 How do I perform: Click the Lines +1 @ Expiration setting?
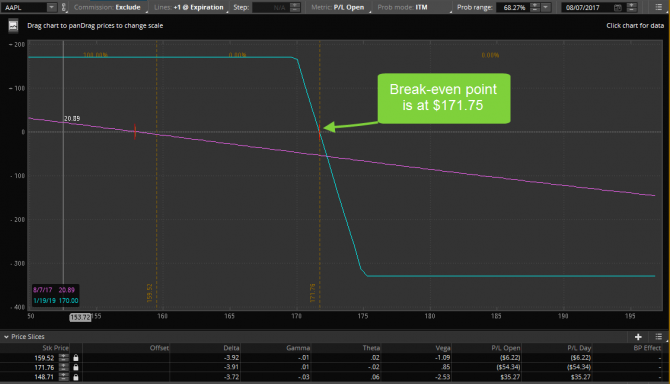pos(189,7)
